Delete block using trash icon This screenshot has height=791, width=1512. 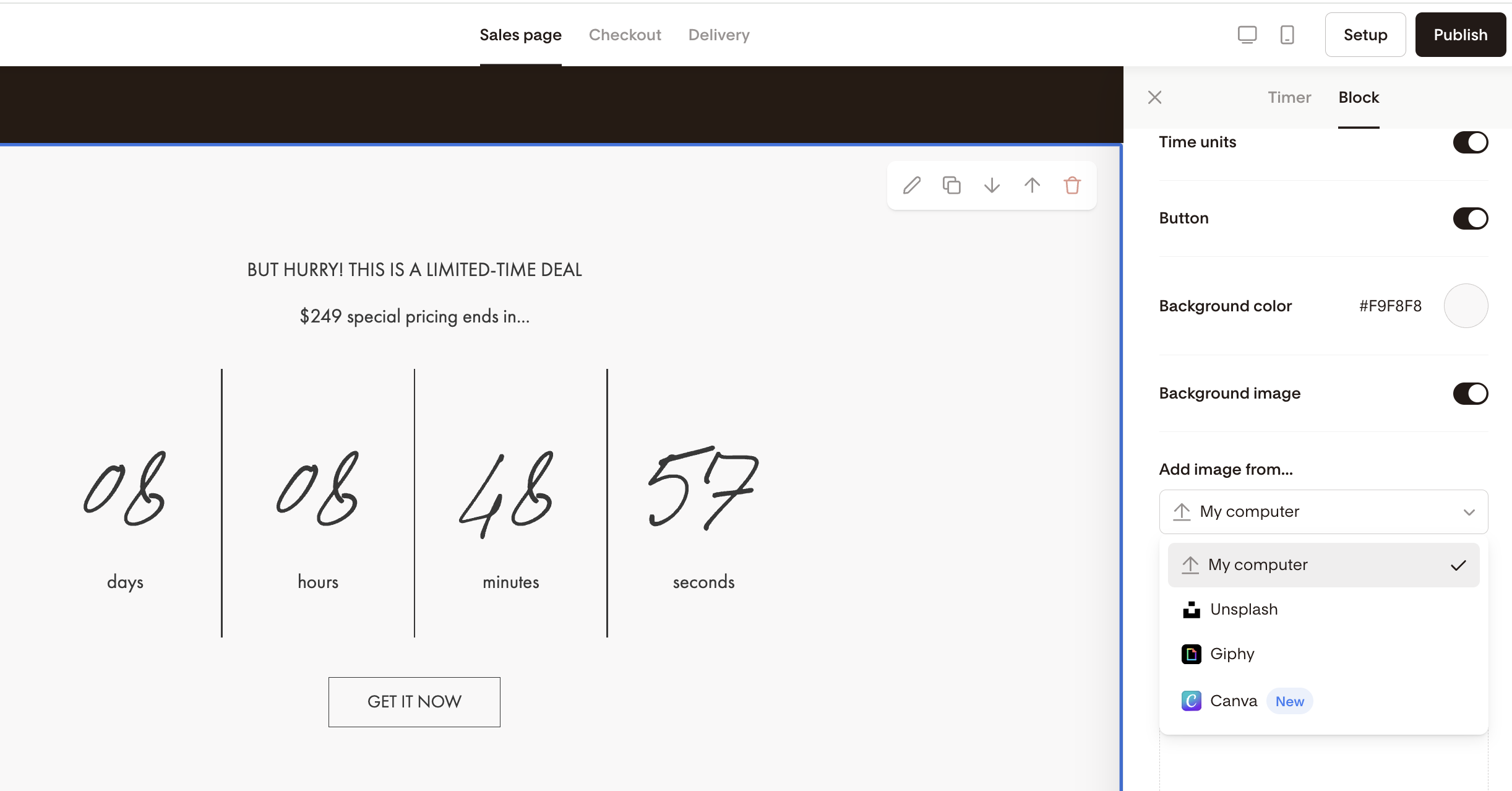pos(1072,186)
